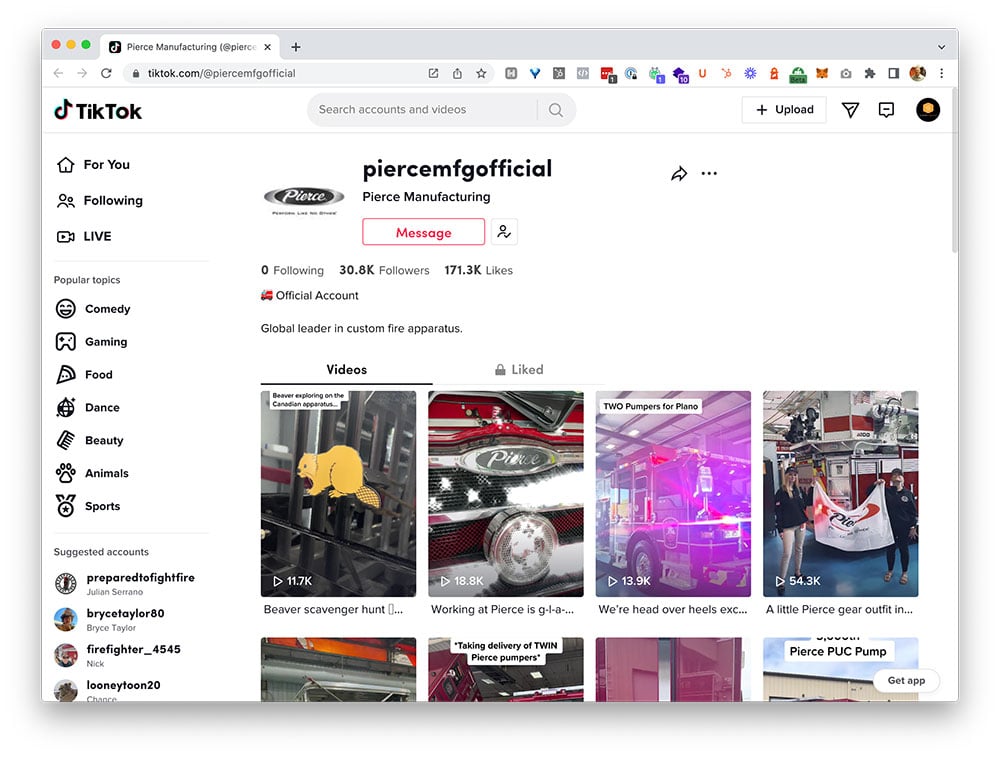Open the profile avatar menu
The height and width of the screenshot is (757, 1000).
tap(927, 110)
